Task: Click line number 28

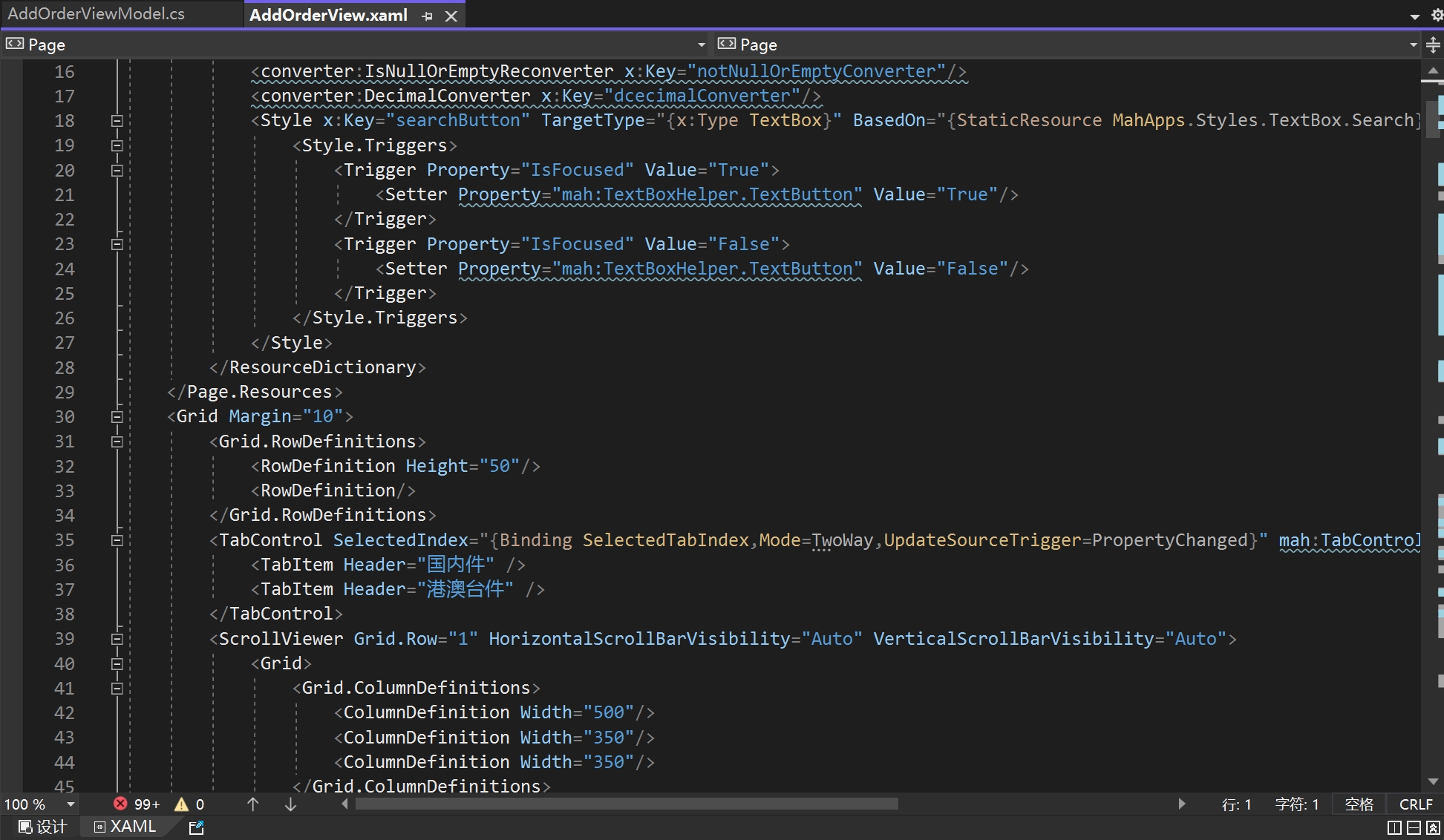Action: coord(65,367)
